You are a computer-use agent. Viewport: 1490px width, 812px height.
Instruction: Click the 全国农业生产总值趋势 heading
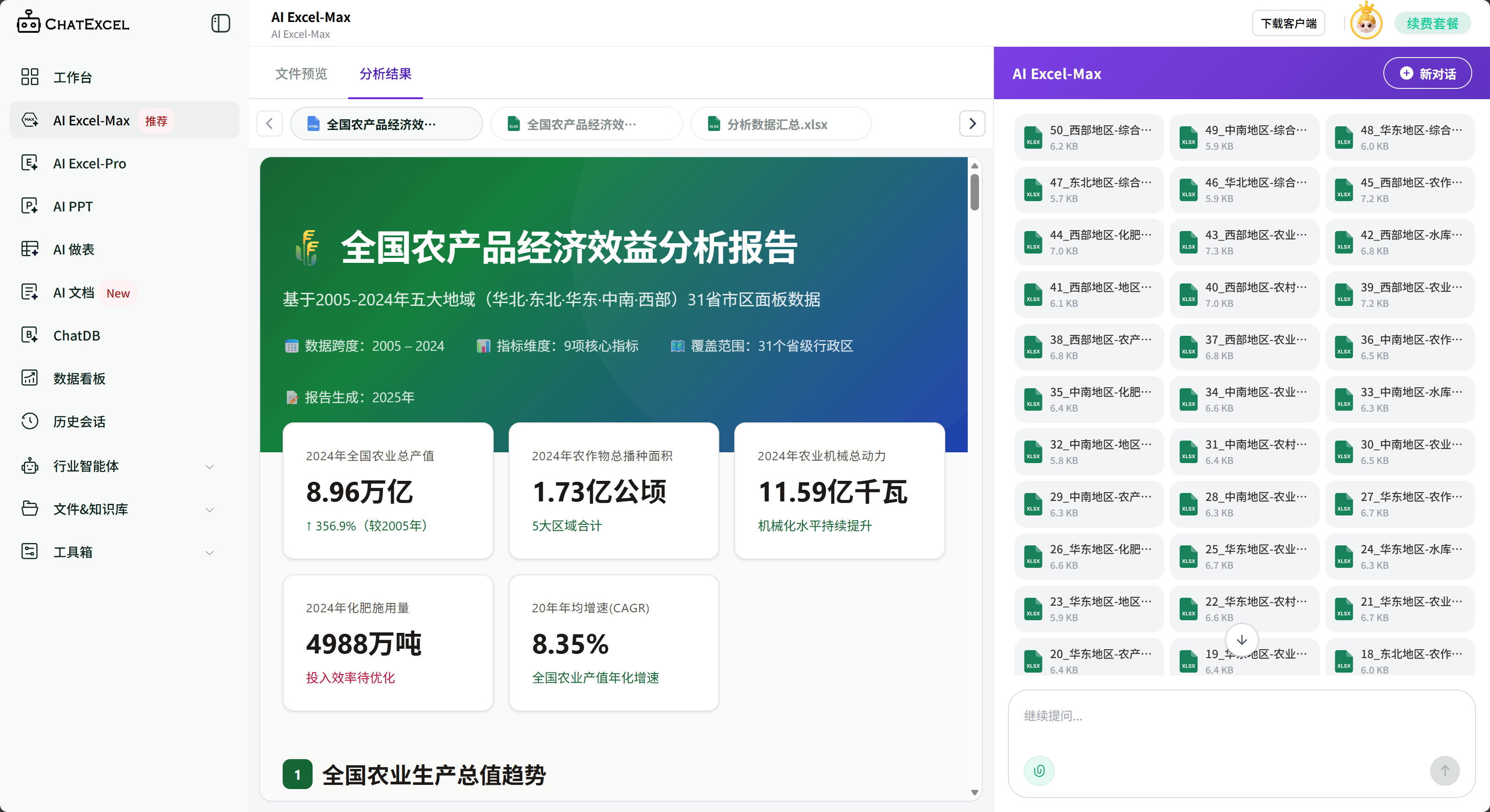(434, 775)
